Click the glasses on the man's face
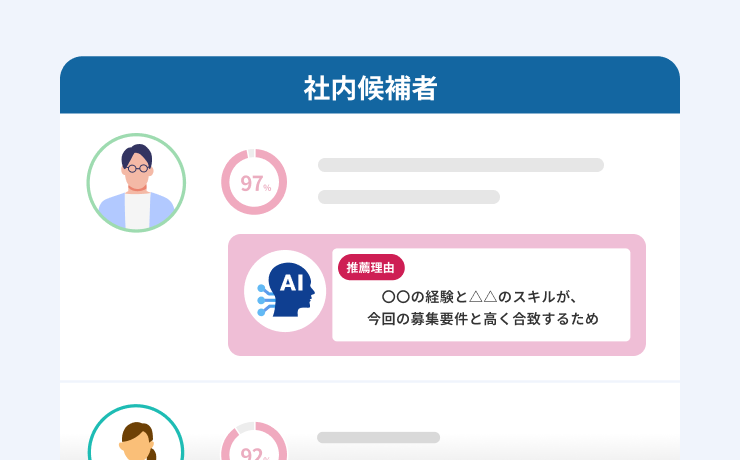The height and width of the screenshot is (460, 740). (136, 169)
